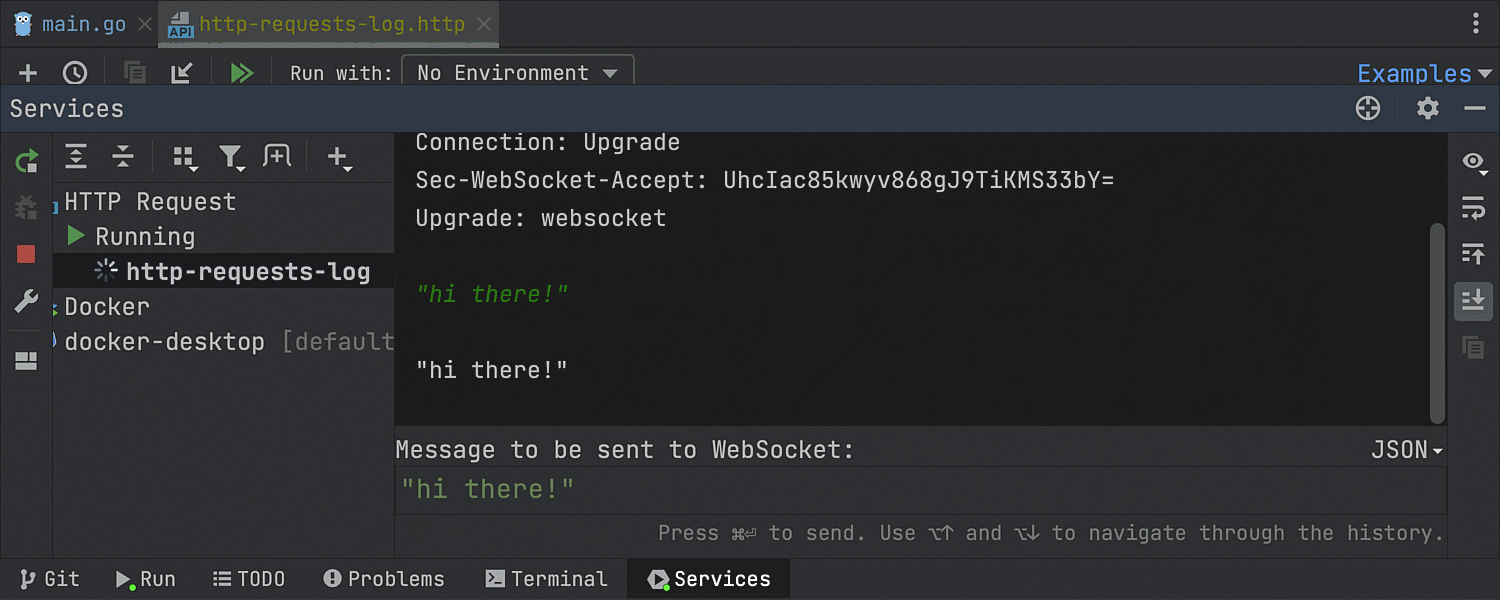Toggle the eye view-as icon
The height and width of the screenshot is (600, 1500).
[x=1472, y=161]
